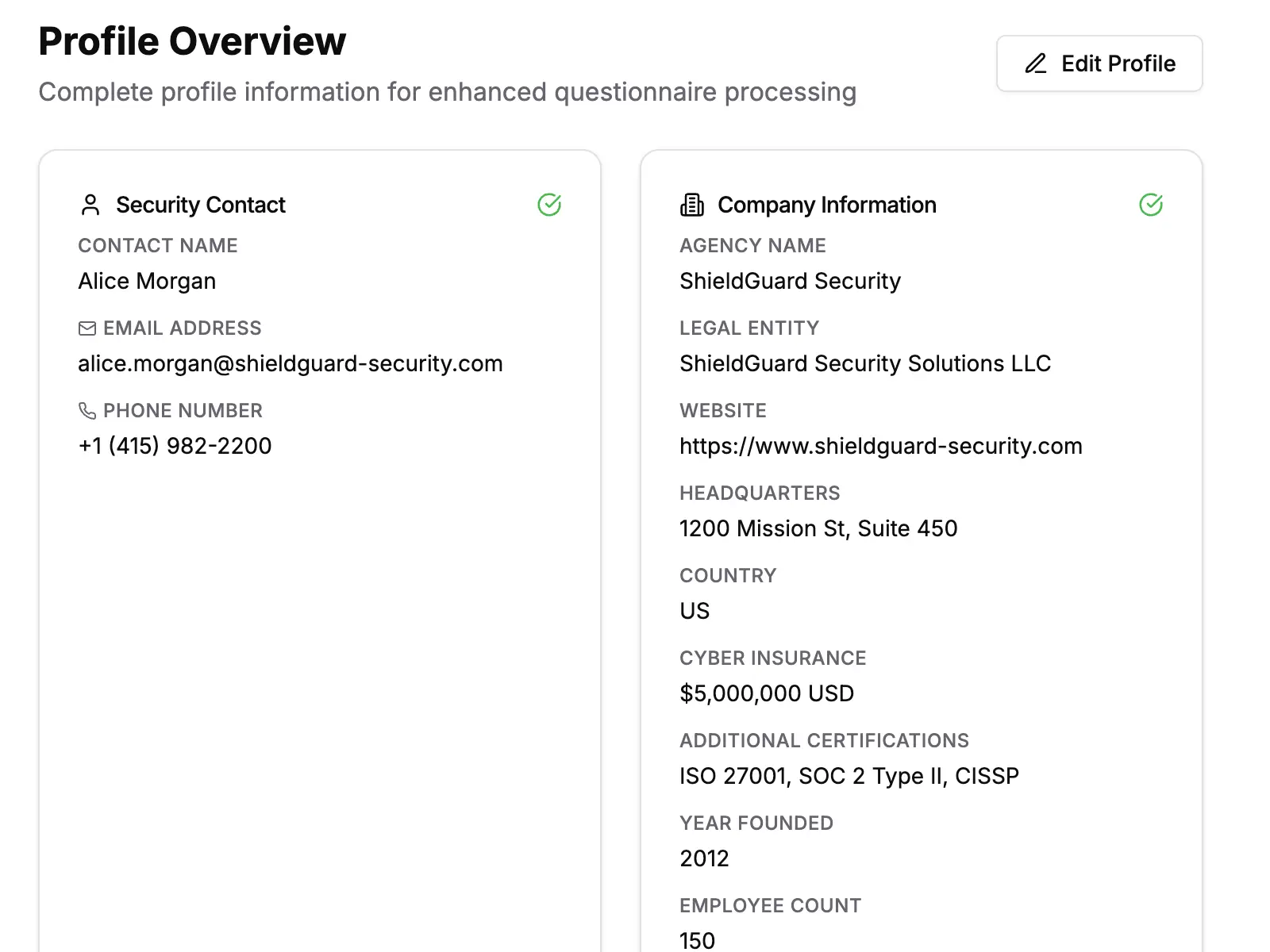Image resolution: width=1270 pixels, height=952 pixels.
Task: Click the Headquarters address 1200 Mission St
Action: tap(818, 528)
